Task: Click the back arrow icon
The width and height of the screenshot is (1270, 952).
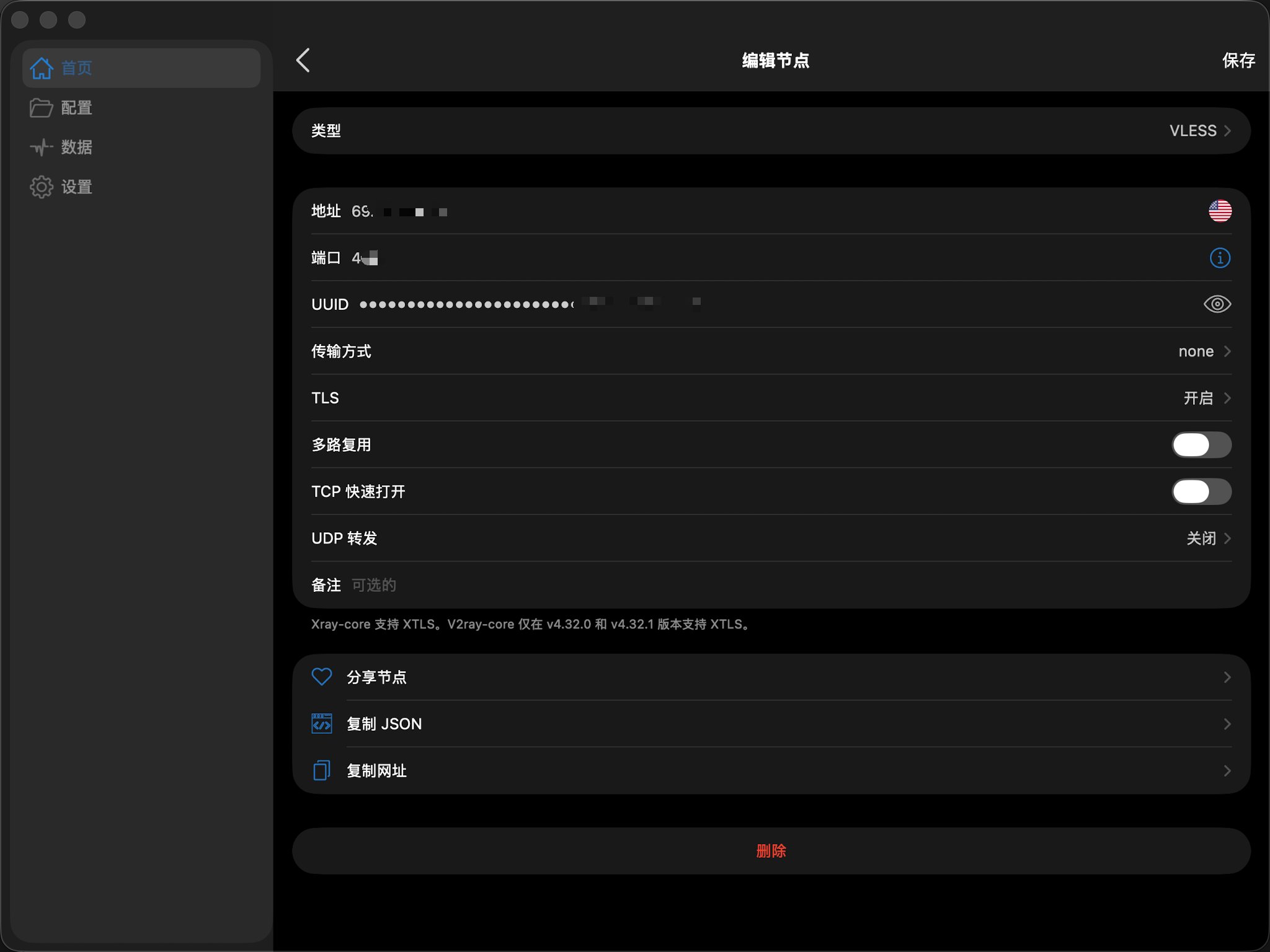Action: click(303, 60)
